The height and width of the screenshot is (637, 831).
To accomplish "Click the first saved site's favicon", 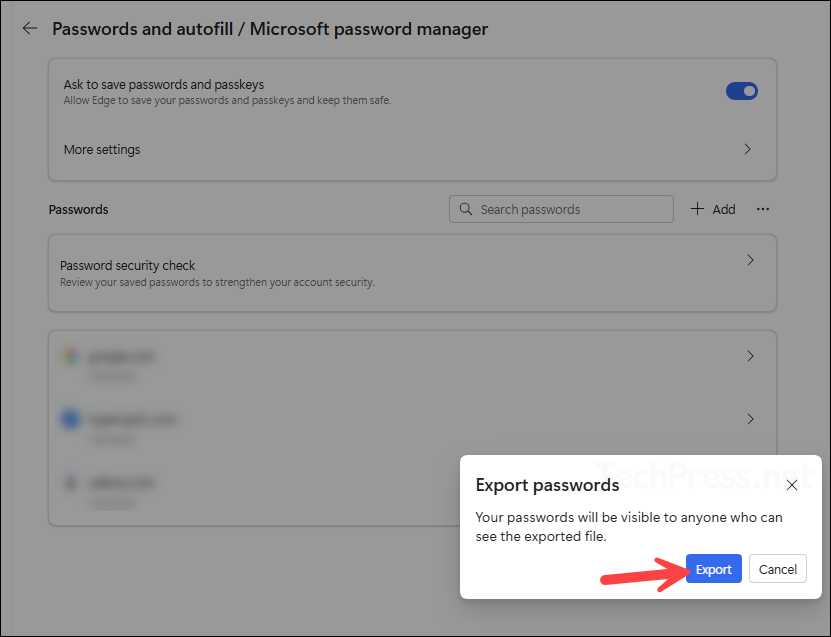I will click(x=70, y=356).
